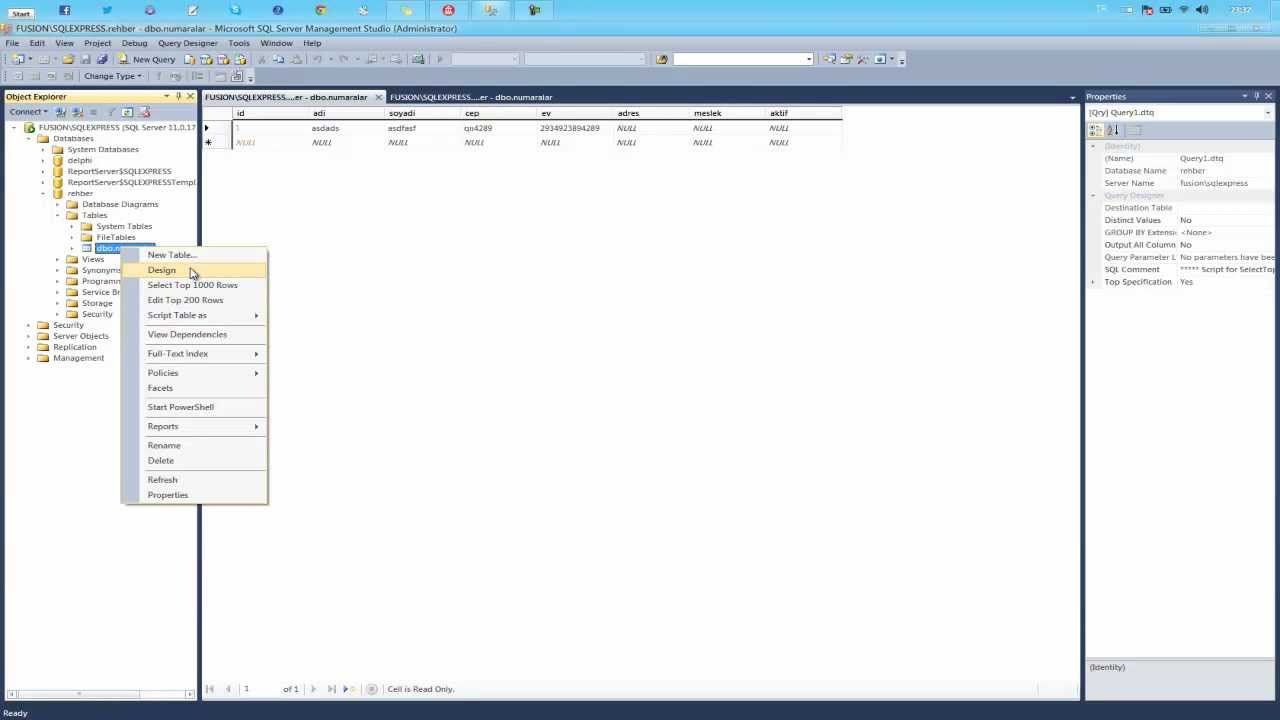Viewport: 1280px width, 720px height.
Task: Click the New Project icon in toolbar
Action: point(20,59)
